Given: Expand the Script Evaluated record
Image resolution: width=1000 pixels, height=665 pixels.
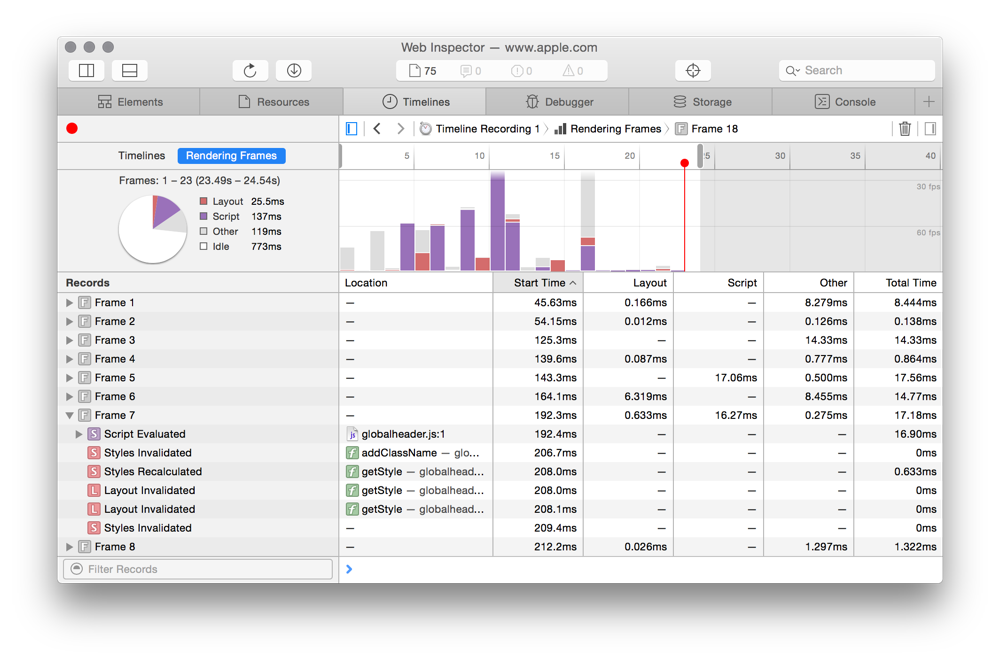Looking at the screenshot, I should [x=79, y=434].
